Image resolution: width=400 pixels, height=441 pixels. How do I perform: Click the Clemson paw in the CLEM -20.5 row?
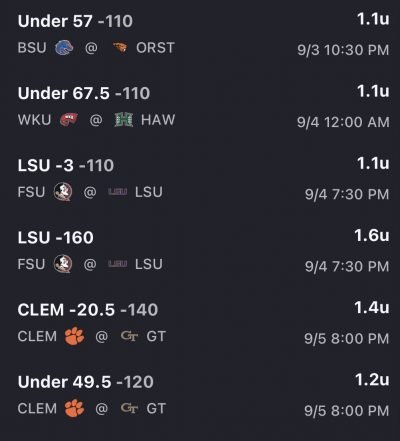click(74, 336)
